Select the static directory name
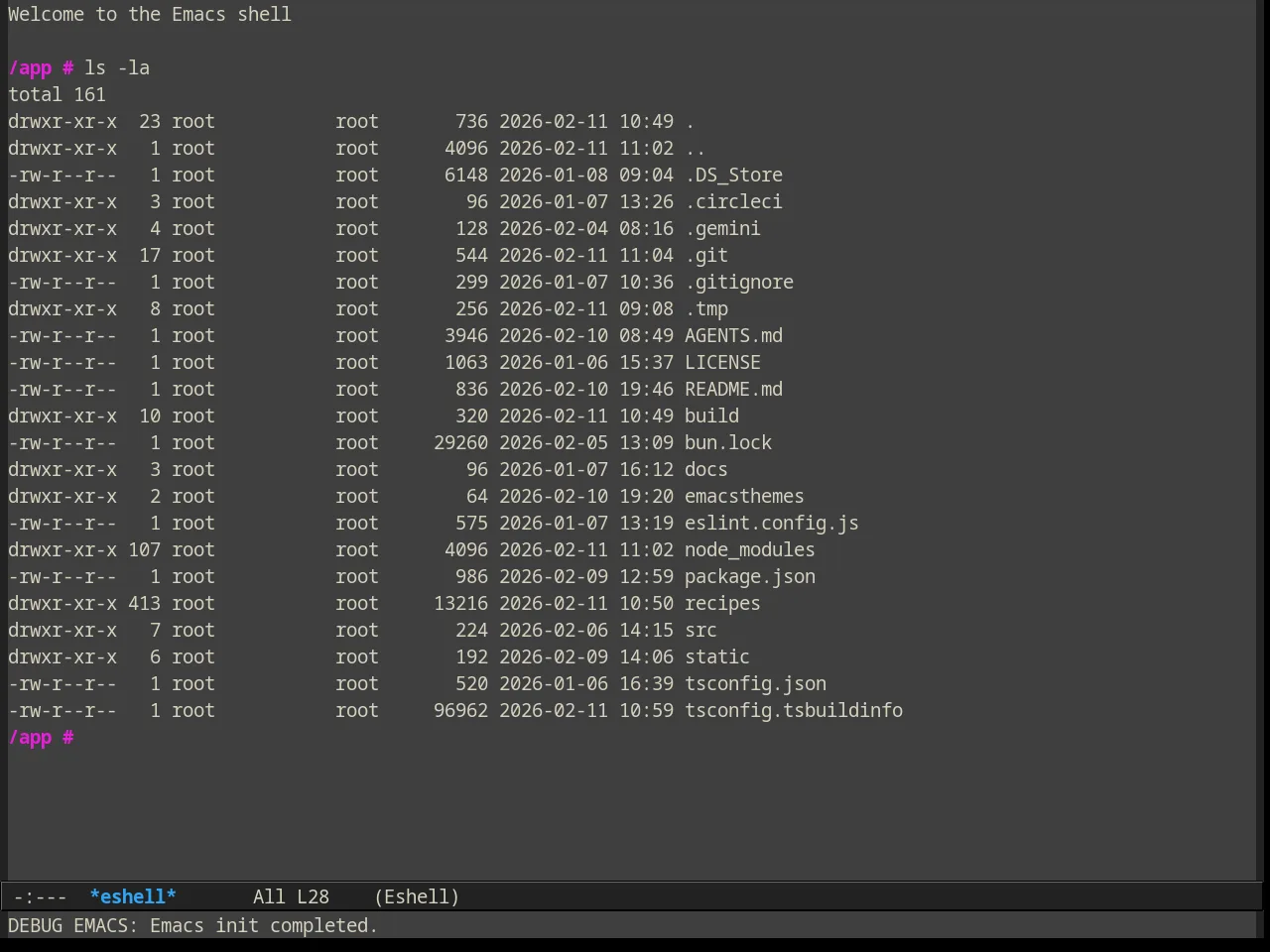 (717, 656)
